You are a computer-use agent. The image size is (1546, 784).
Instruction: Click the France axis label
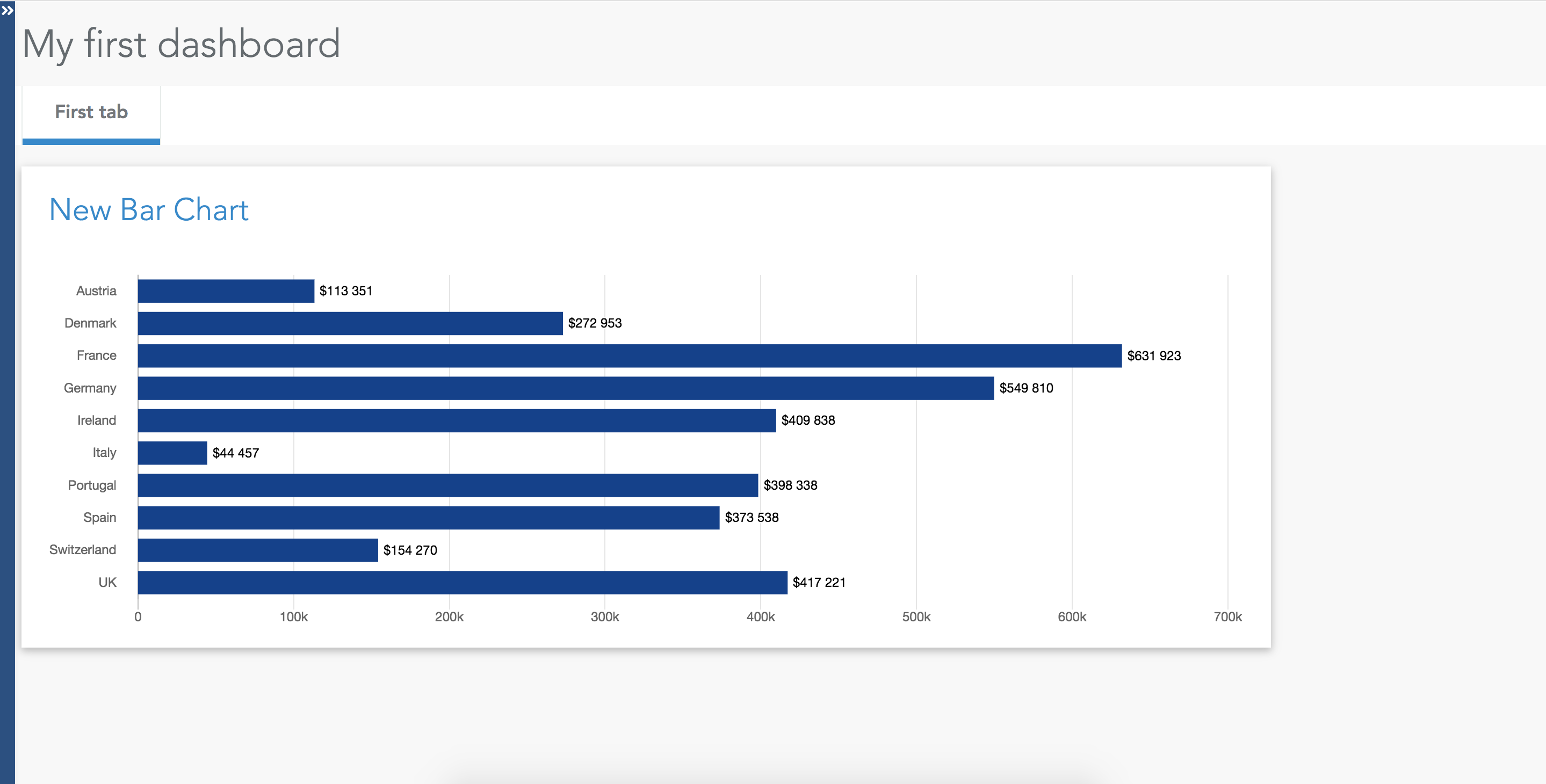point(97,355)
